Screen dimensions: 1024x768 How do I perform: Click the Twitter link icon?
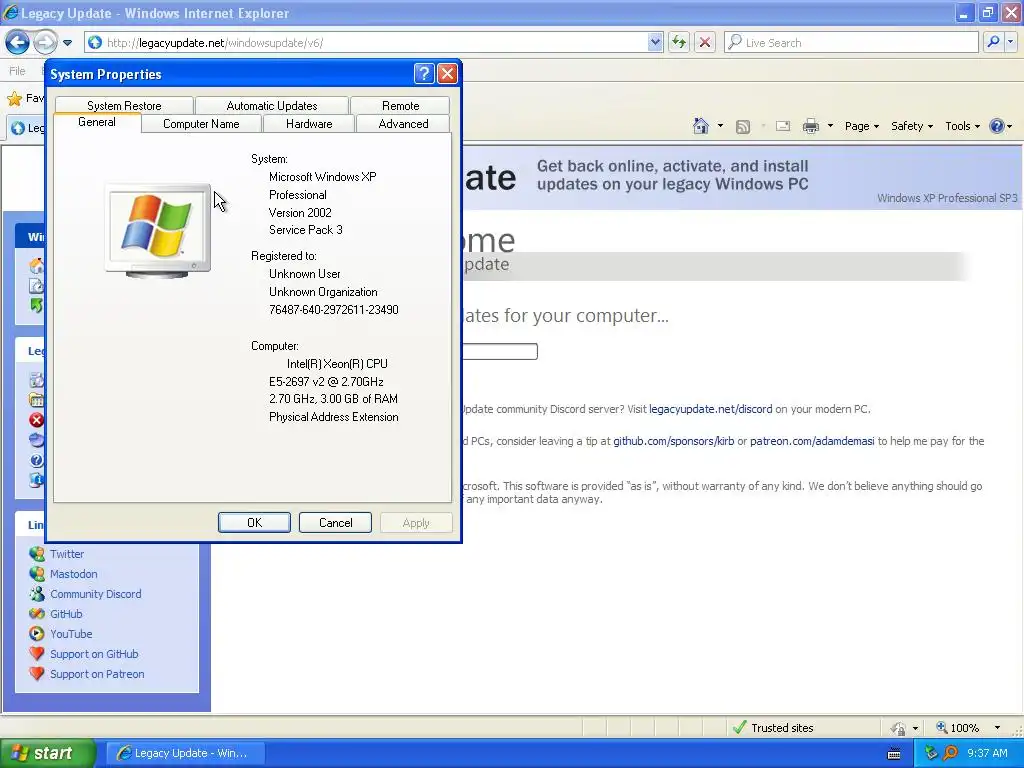[37, 554]
